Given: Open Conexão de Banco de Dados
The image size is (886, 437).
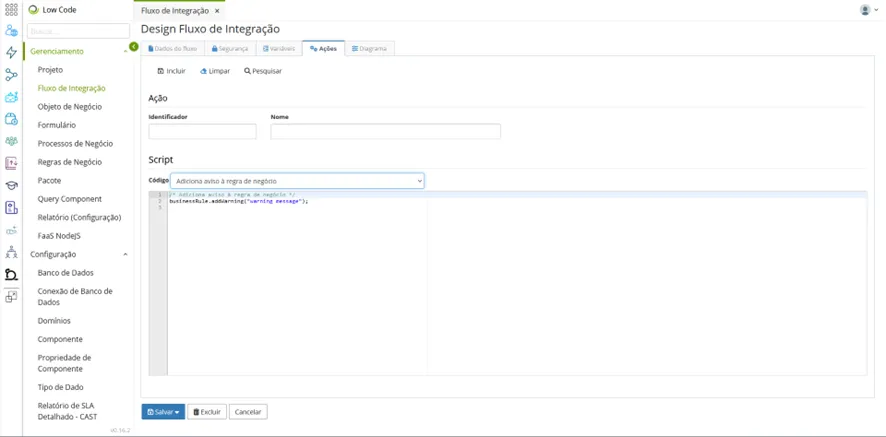Looking at the screenshot, I should click(x=75, y=297).
